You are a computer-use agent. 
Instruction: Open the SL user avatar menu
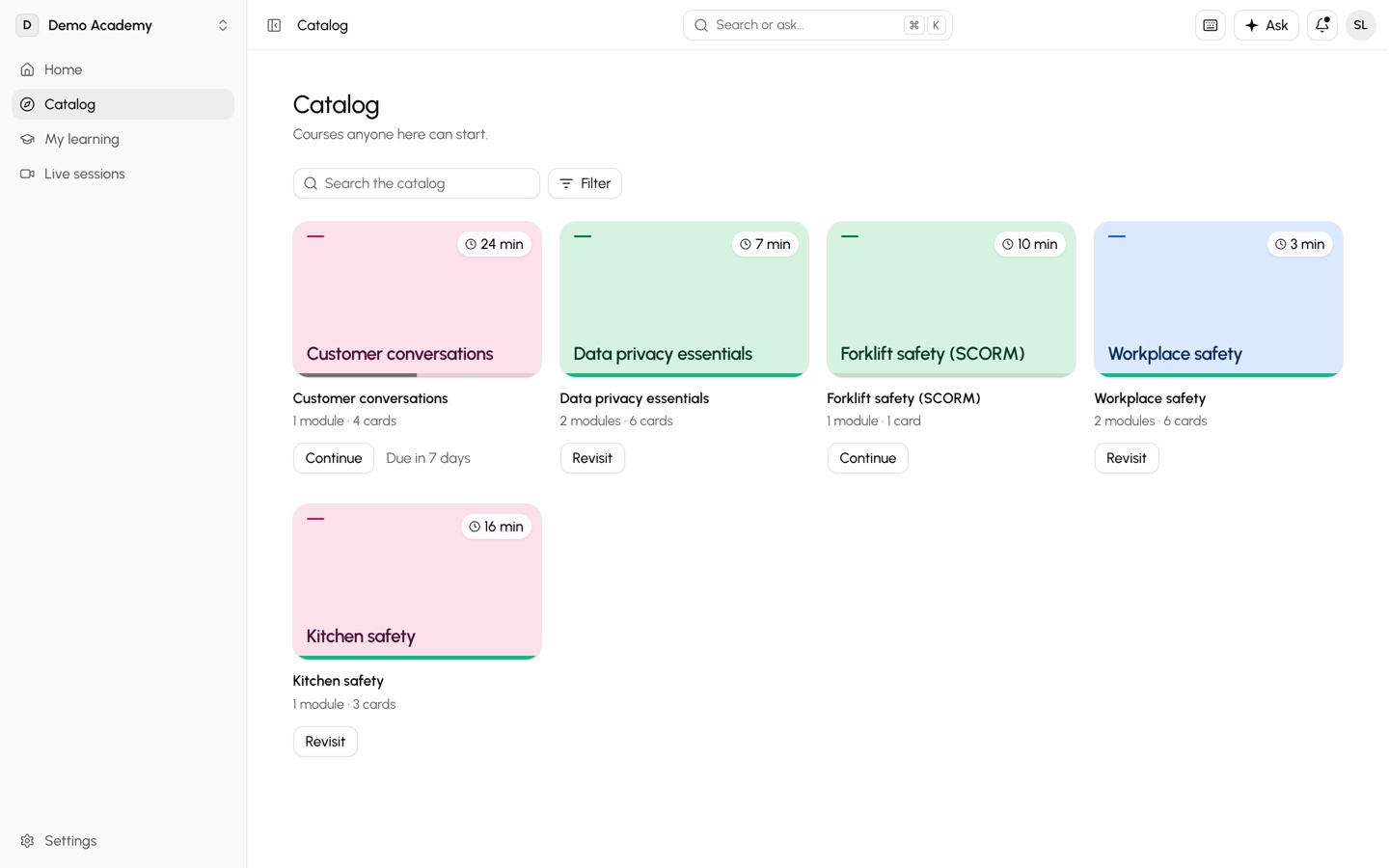point(1360,25)
